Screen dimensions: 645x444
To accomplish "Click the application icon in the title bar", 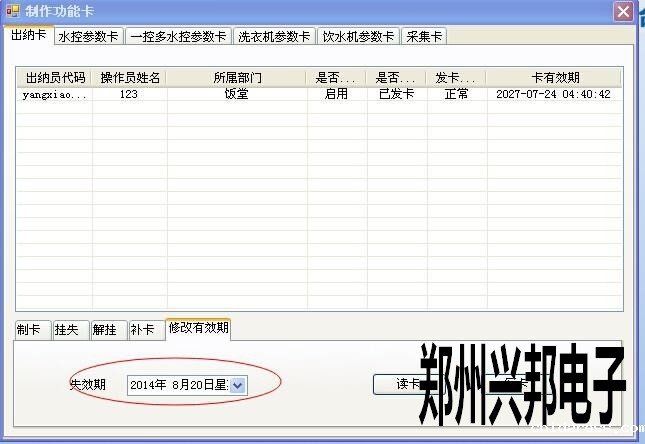I will point(13,11).
